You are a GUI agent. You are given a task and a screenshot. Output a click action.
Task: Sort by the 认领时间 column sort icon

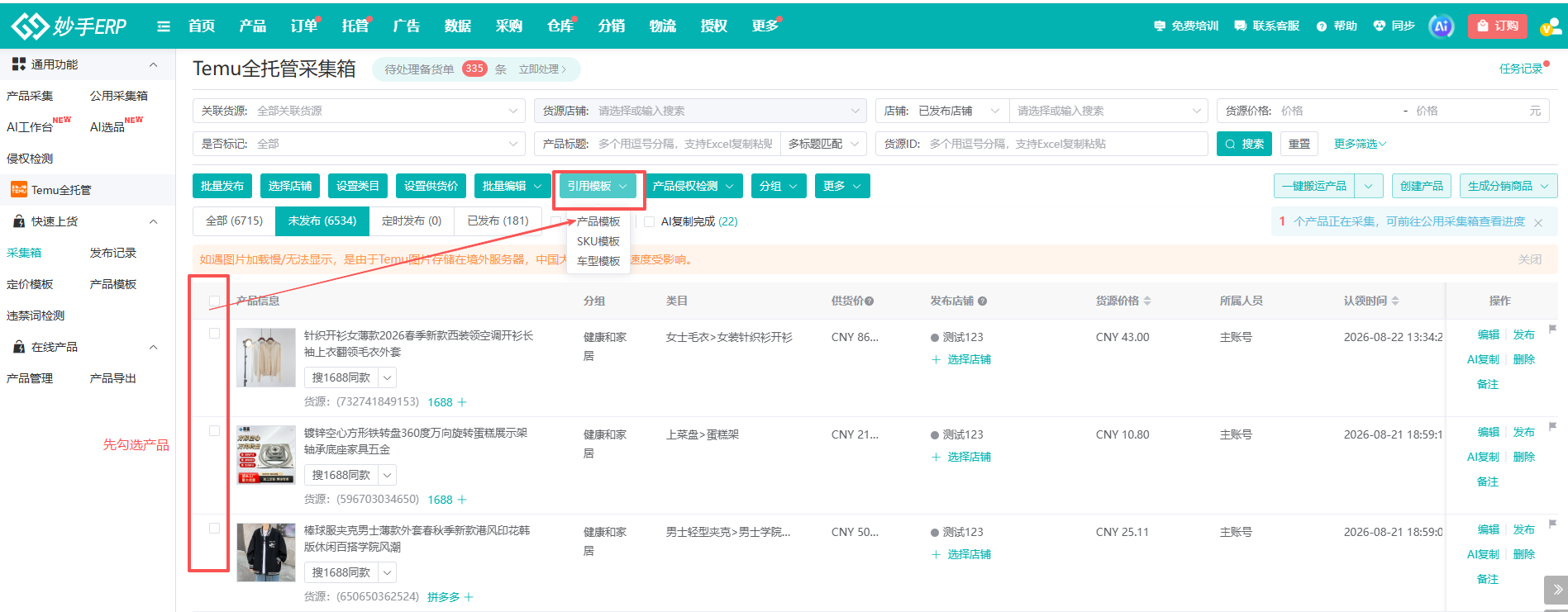tap(1395, 301)
